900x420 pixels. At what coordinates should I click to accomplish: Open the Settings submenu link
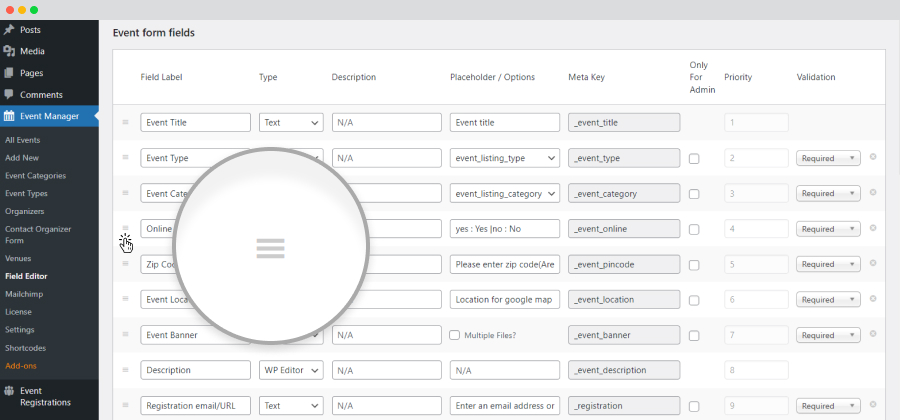pyautogui.click(x=20, y=329)
